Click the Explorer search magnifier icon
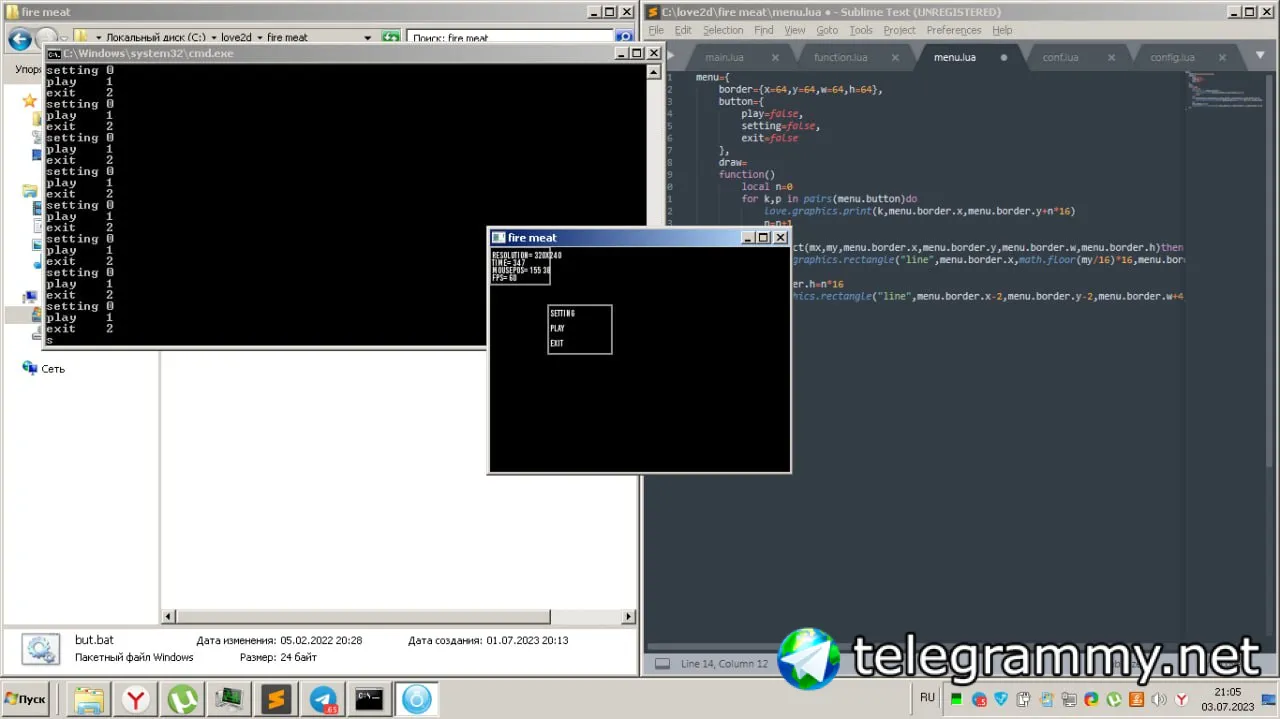The width and height of the screenshot is (1280, 719). click(x=624, y=37)
